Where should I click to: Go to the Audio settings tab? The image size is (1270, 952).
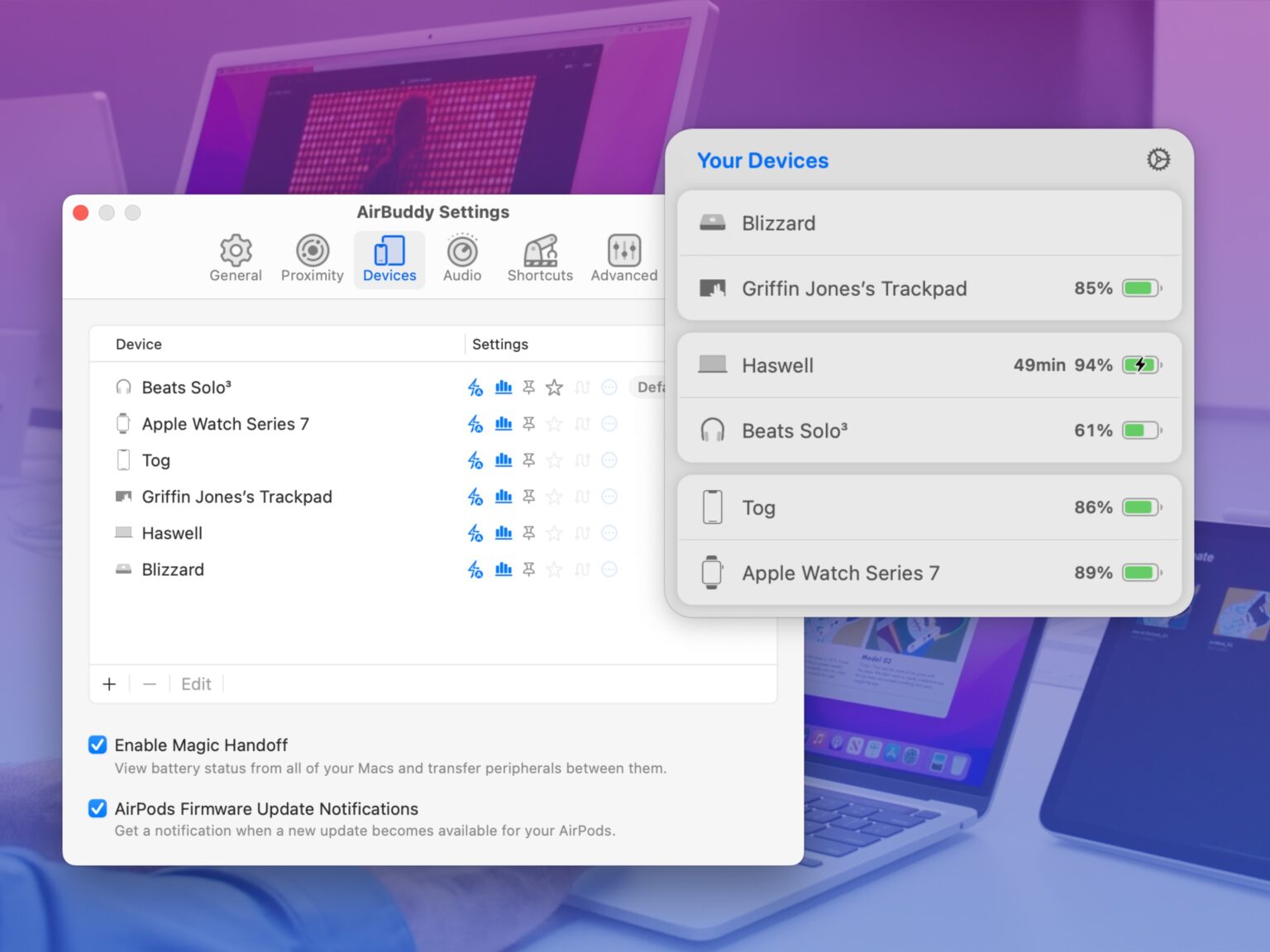[462, 259]
